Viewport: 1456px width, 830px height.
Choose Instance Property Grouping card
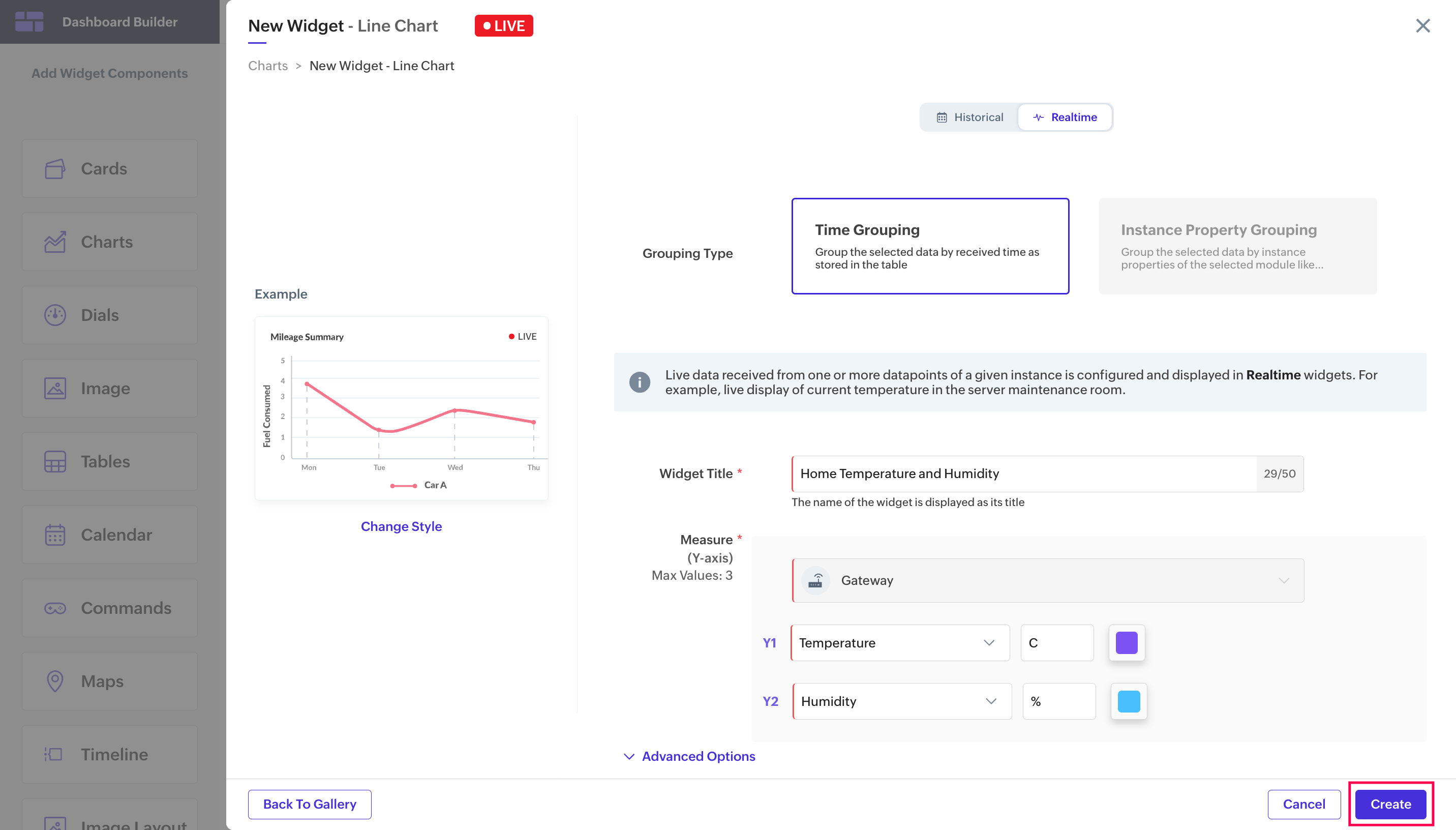click(1237, 246)
